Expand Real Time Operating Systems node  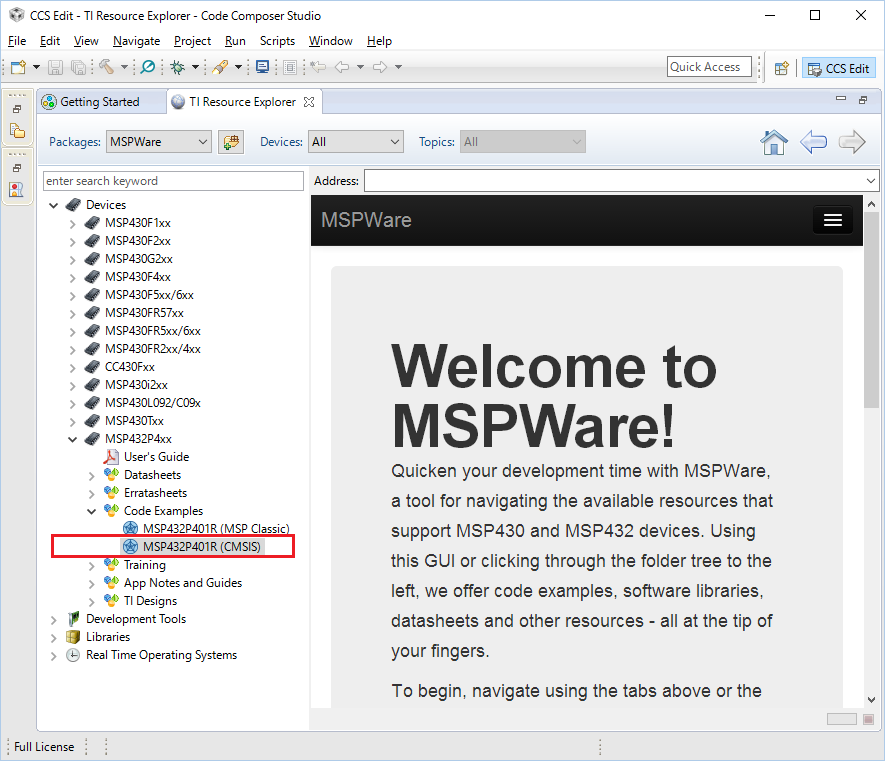(x=54, y=656)
